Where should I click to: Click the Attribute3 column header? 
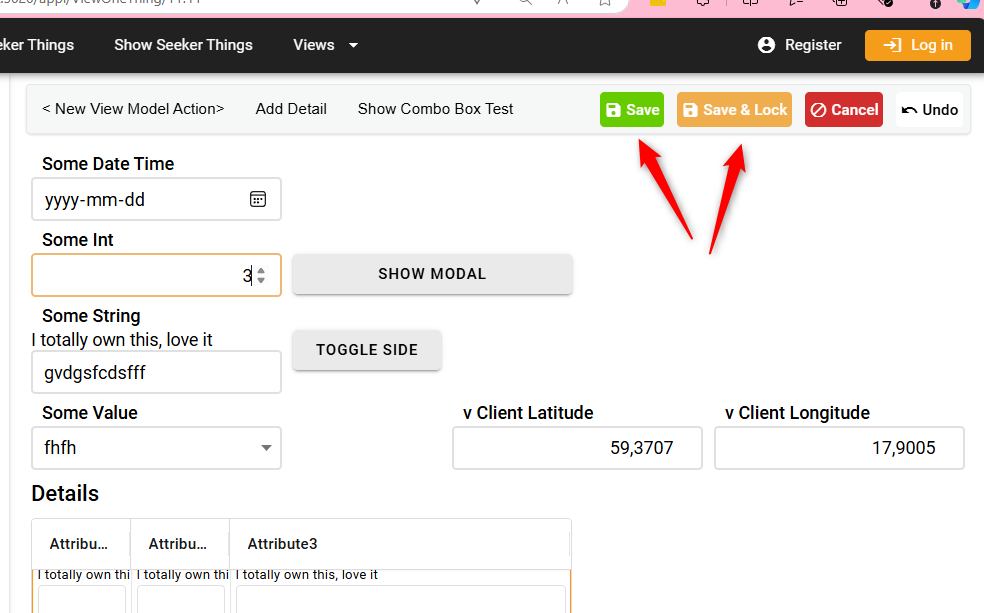pyautogui.click(x=283, y=544)
